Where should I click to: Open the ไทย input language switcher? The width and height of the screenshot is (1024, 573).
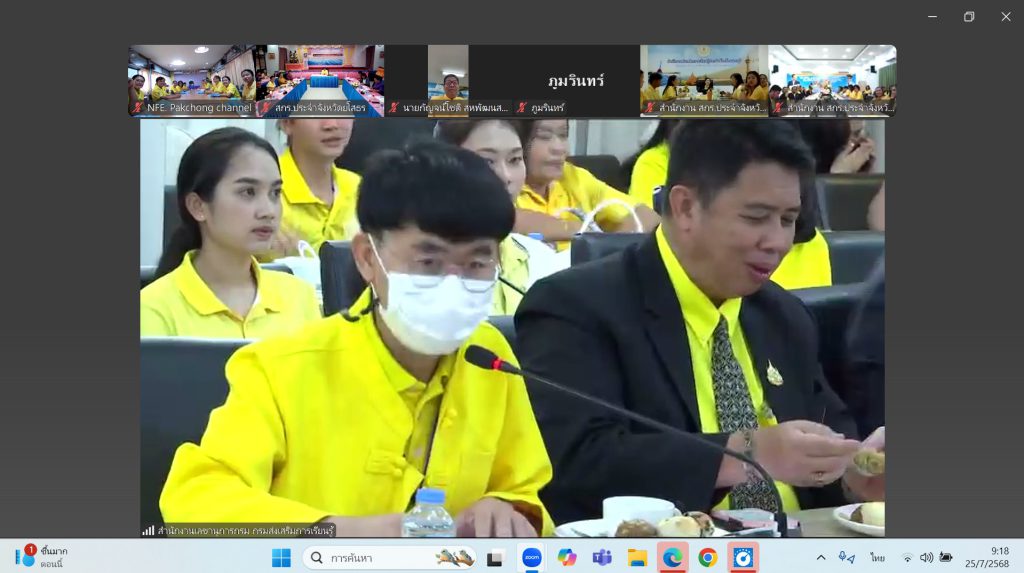click(x=877, y=557)
